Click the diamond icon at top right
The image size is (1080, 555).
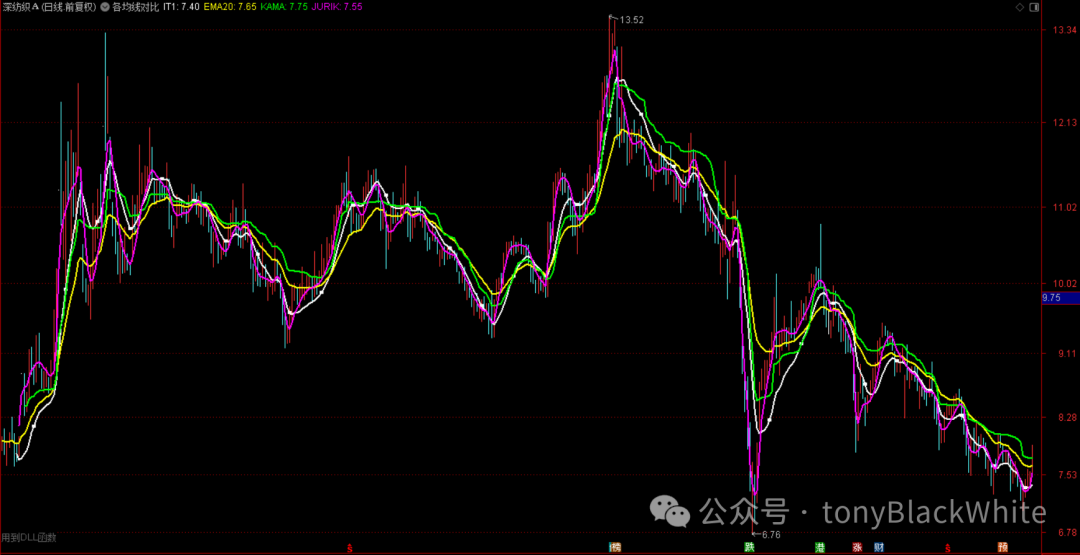[x=1019, y=7]
